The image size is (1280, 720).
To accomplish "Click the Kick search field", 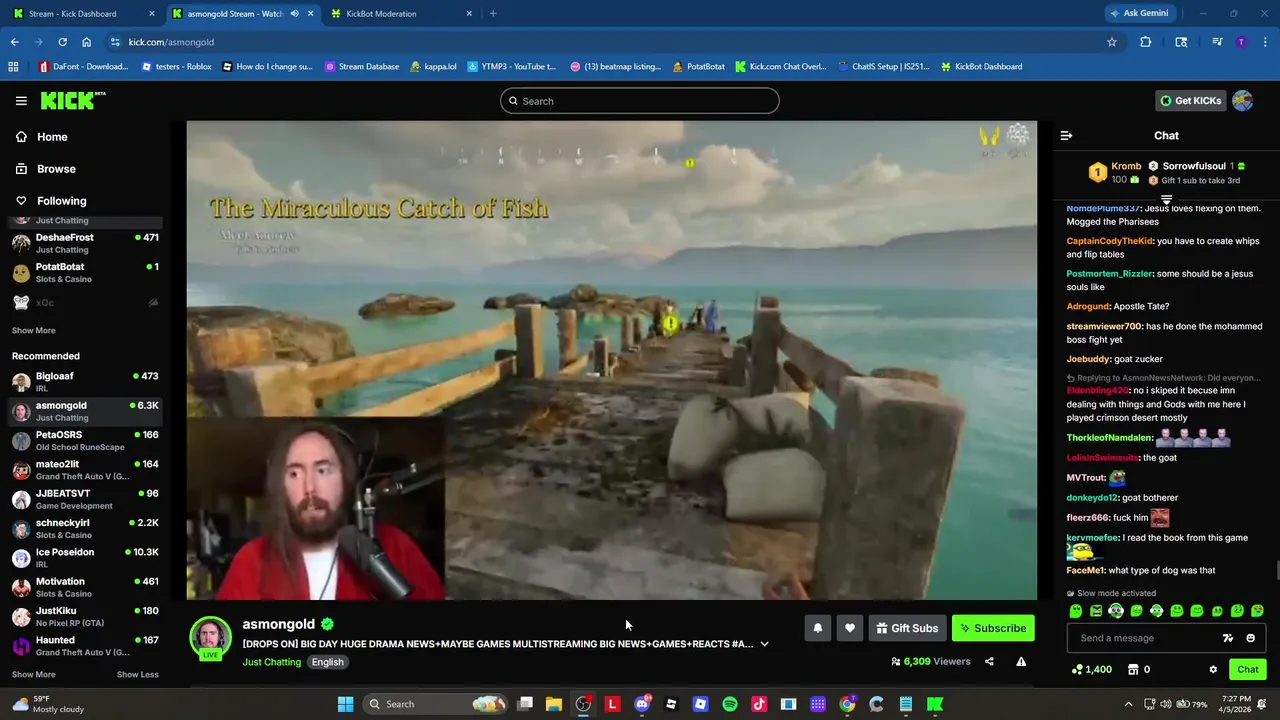I will click(640, 101).
